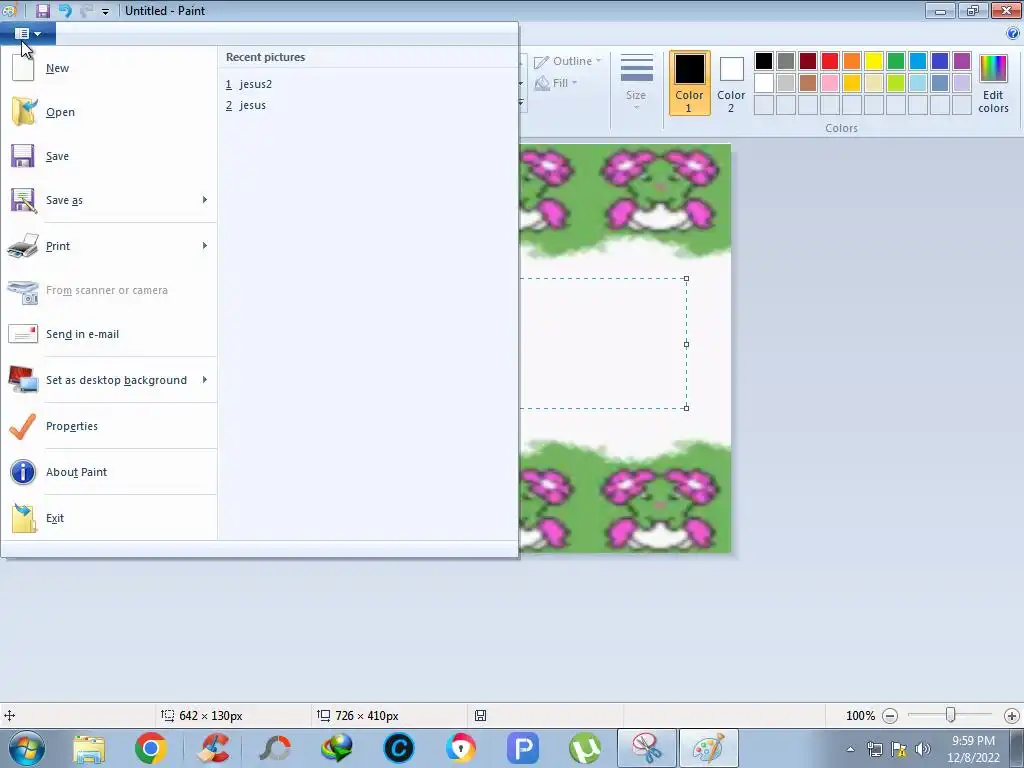1024x768 pixels.
Task: Open recent picture jesus
Action: [252, 105]
